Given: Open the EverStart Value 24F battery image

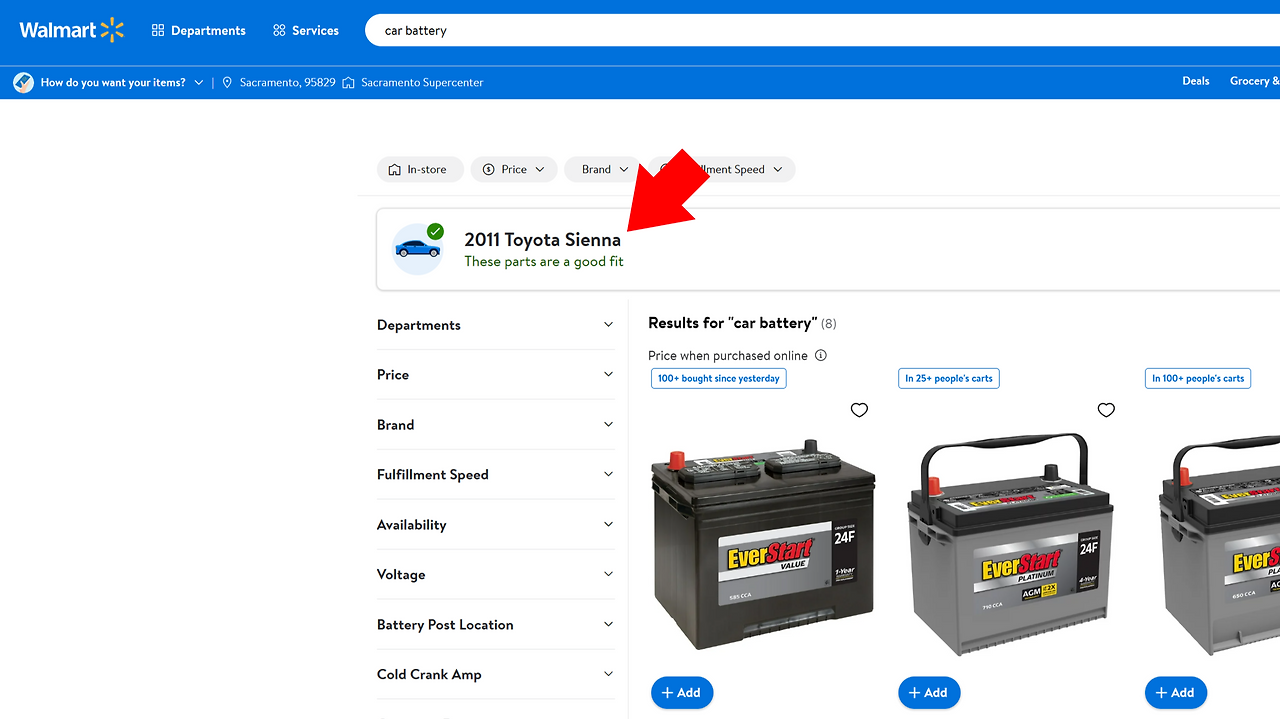Looking at the screenshot, I should click(763, 545).
